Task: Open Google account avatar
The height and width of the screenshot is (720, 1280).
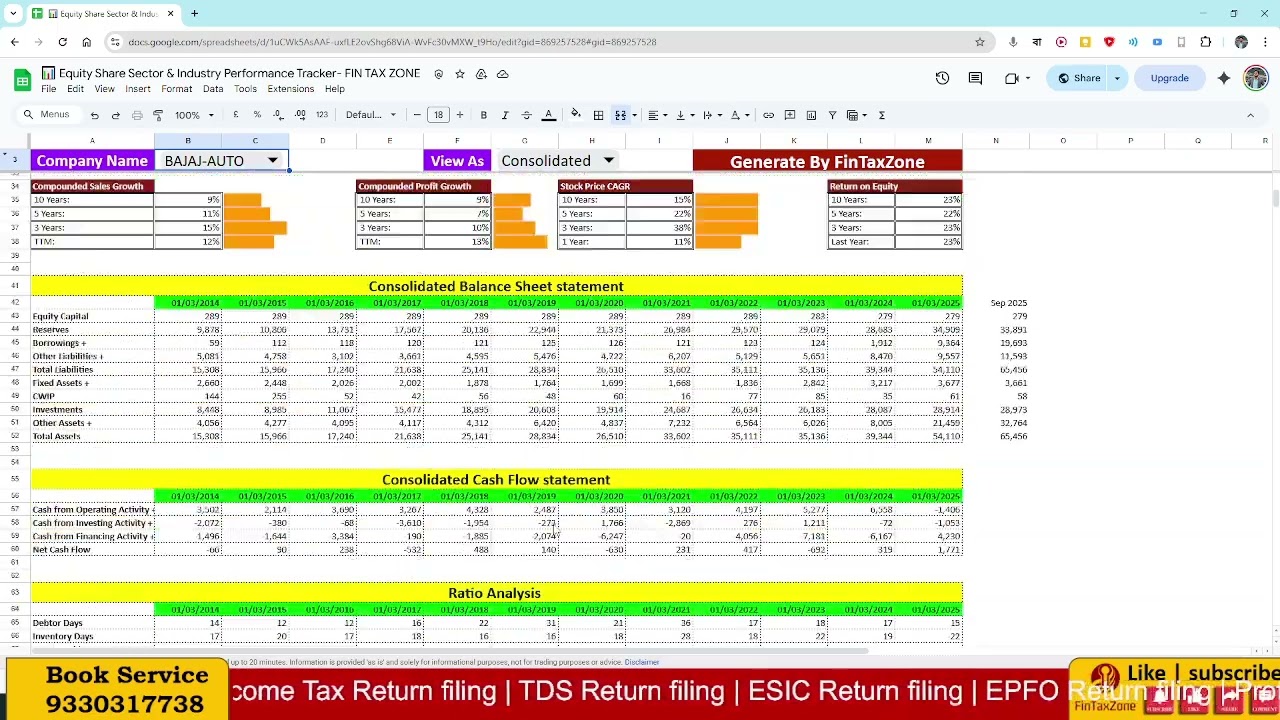Action: [1256, 78]
